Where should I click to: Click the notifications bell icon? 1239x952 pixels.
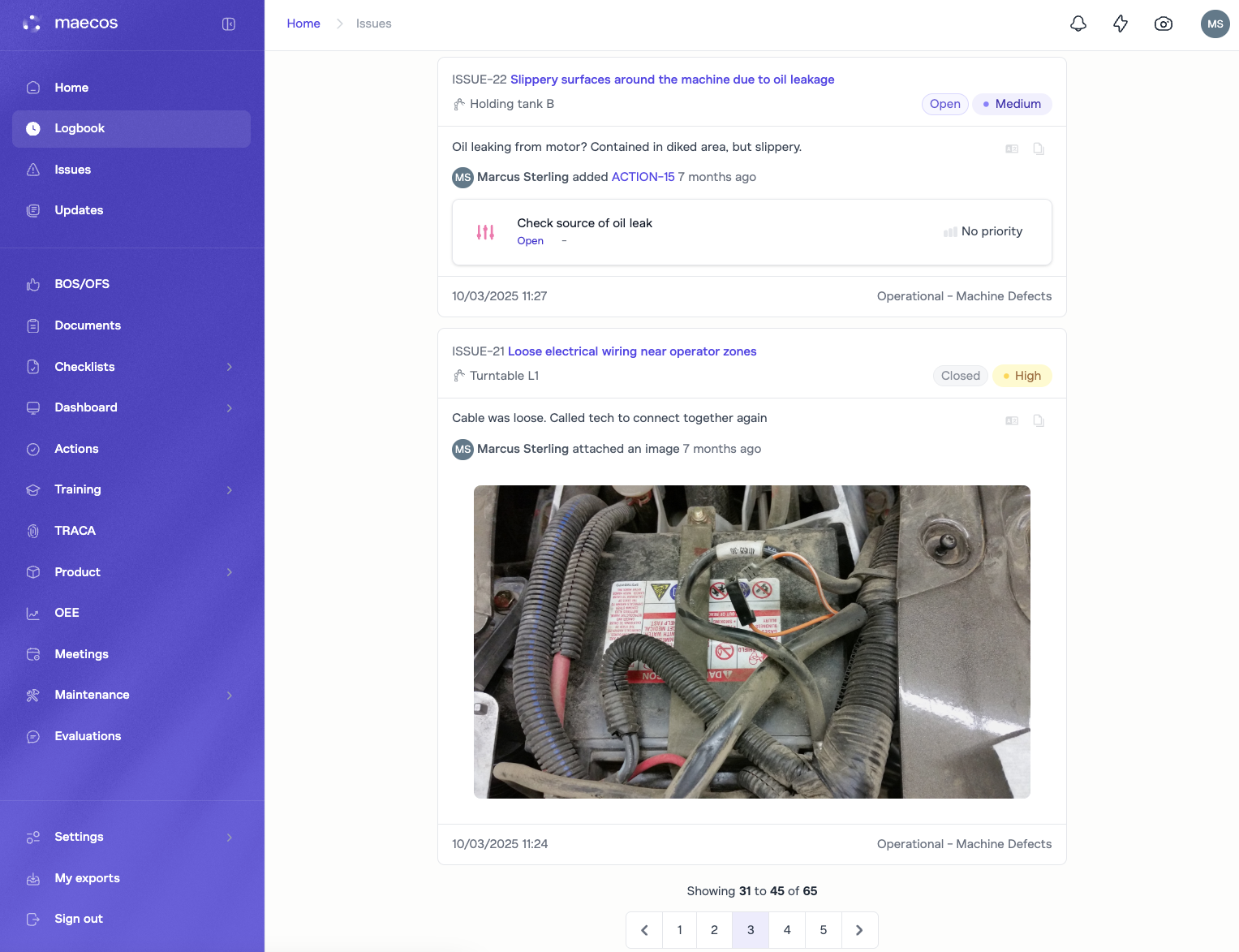pos(1078,24)
